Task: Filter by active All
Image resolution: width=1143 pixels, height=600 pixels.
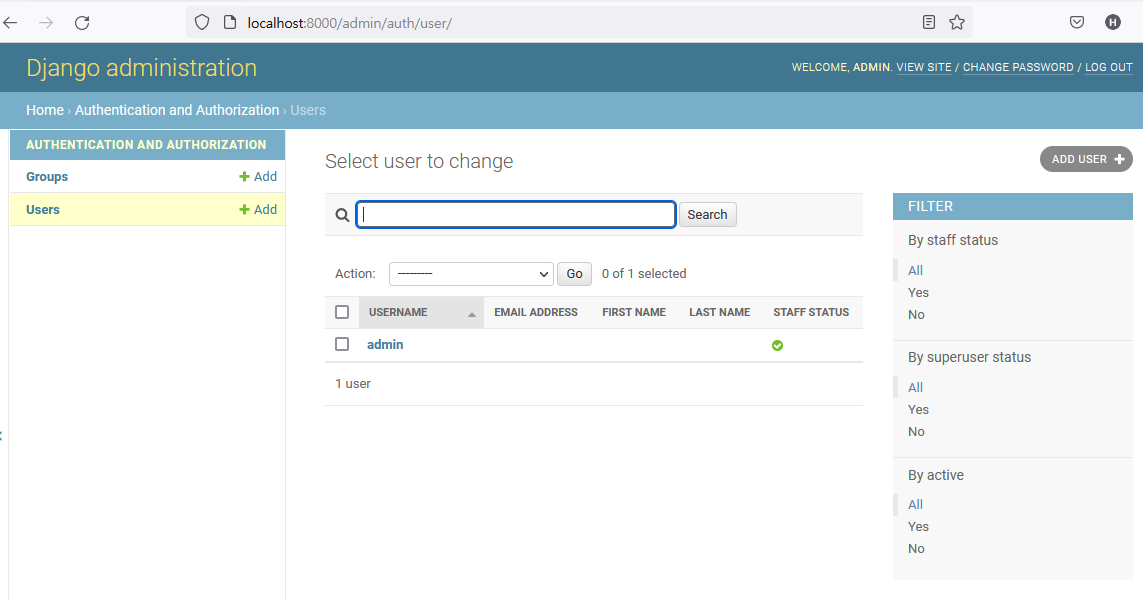Action: pos(916,504)
